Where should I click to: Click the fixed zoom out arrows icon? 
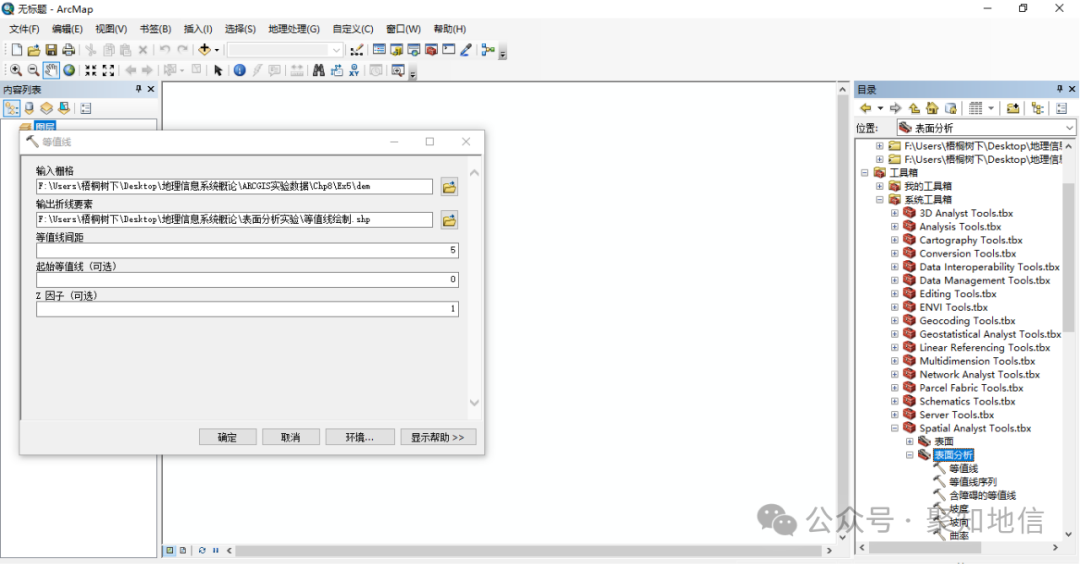(108, 70)
